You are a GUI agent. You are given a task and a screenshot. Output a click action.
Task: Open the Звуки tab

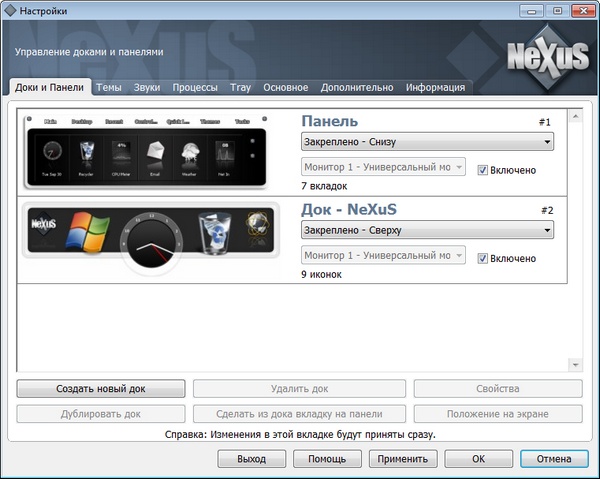(147, 88)
